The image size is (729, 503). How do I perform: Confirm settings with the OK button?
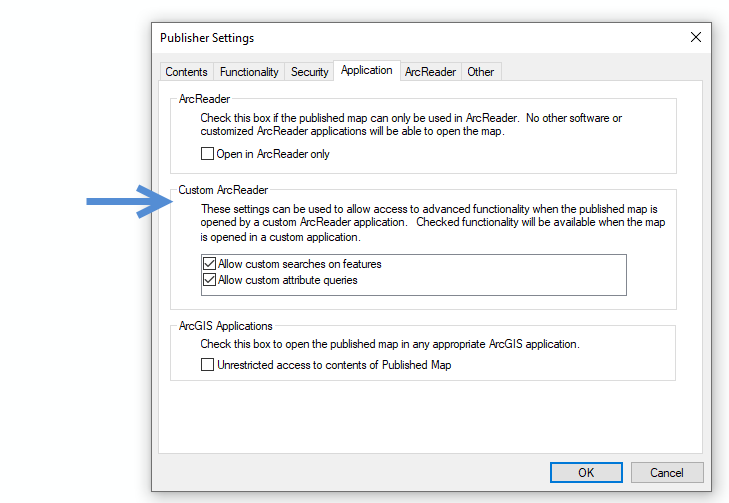(x=586, y=472)
